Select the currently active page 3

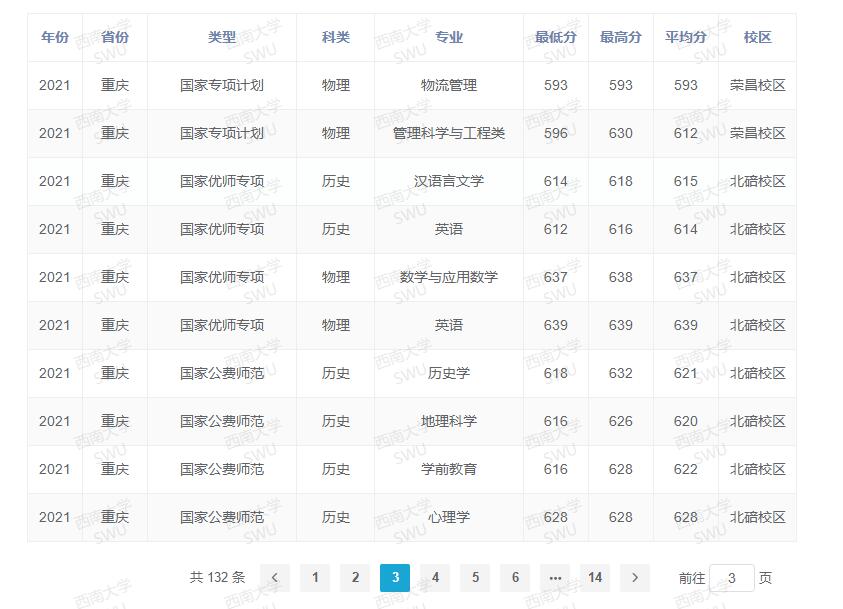click(395, 578)
